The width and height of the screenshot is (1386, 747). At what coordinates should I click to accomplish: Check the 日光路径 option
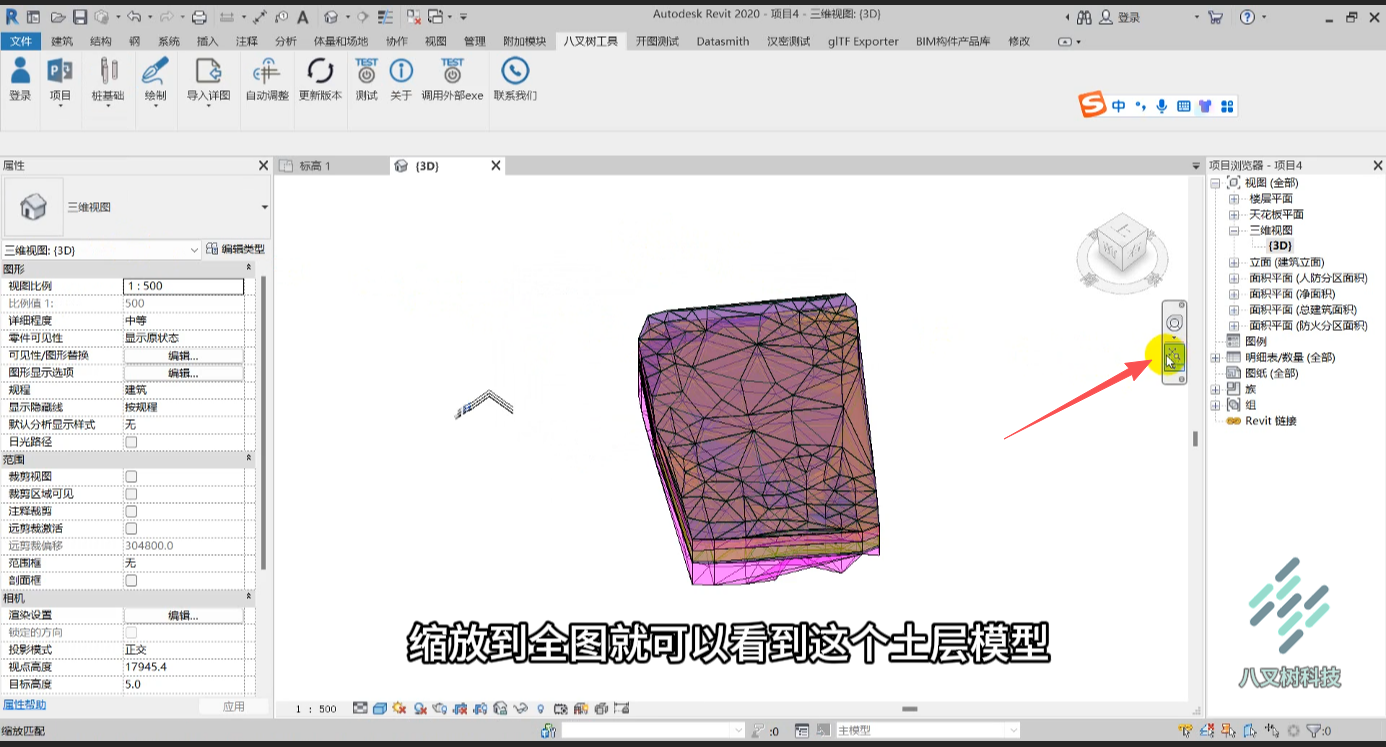click(131, 442)
